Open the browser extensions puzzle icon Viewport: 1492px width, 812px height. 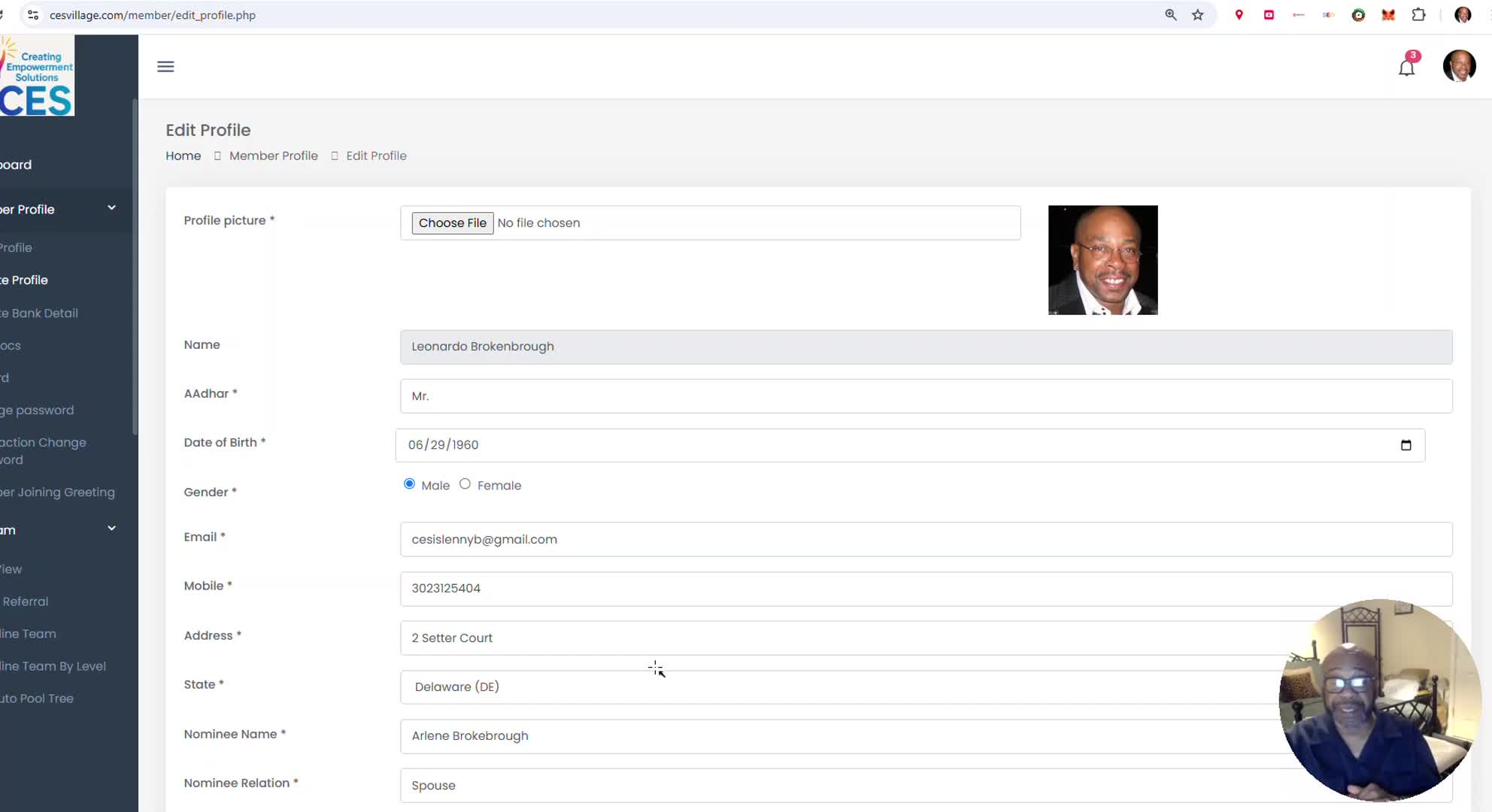[1418, 15]
